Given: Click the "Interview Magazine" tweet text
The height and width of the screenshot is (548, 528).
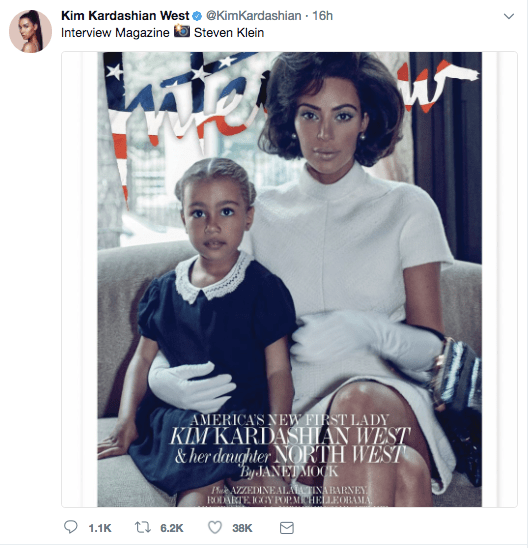Looking at the screenshot, I should pyautogui.click(x=115, y=33).
